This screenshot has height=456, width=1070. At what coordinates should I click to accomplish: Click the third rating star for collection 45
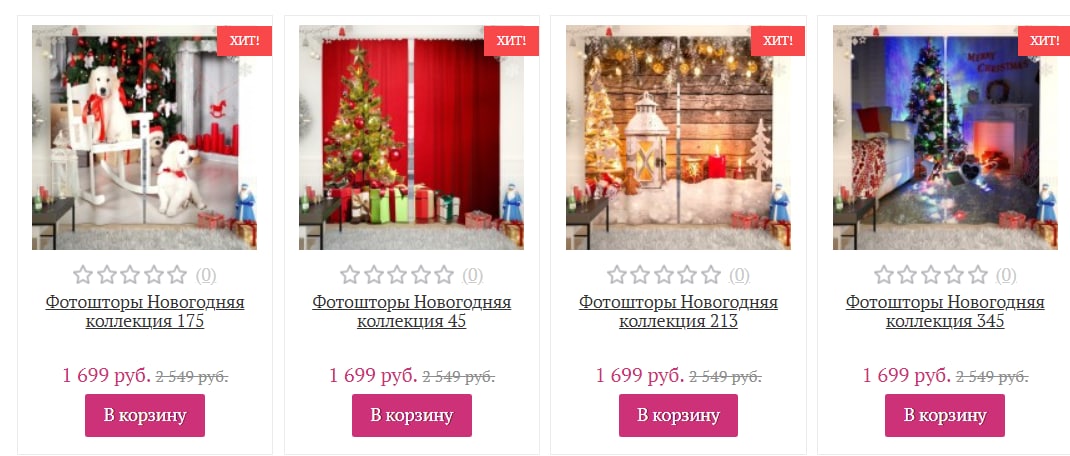pos(397,275)
